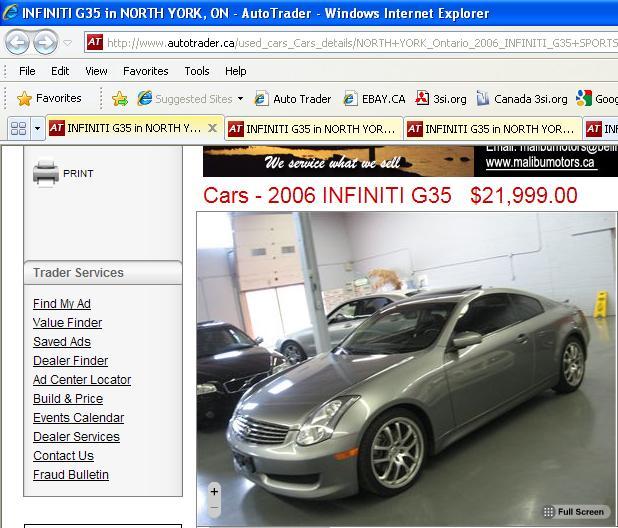Click the Quick Tabs grid icon

pos(19,128)
